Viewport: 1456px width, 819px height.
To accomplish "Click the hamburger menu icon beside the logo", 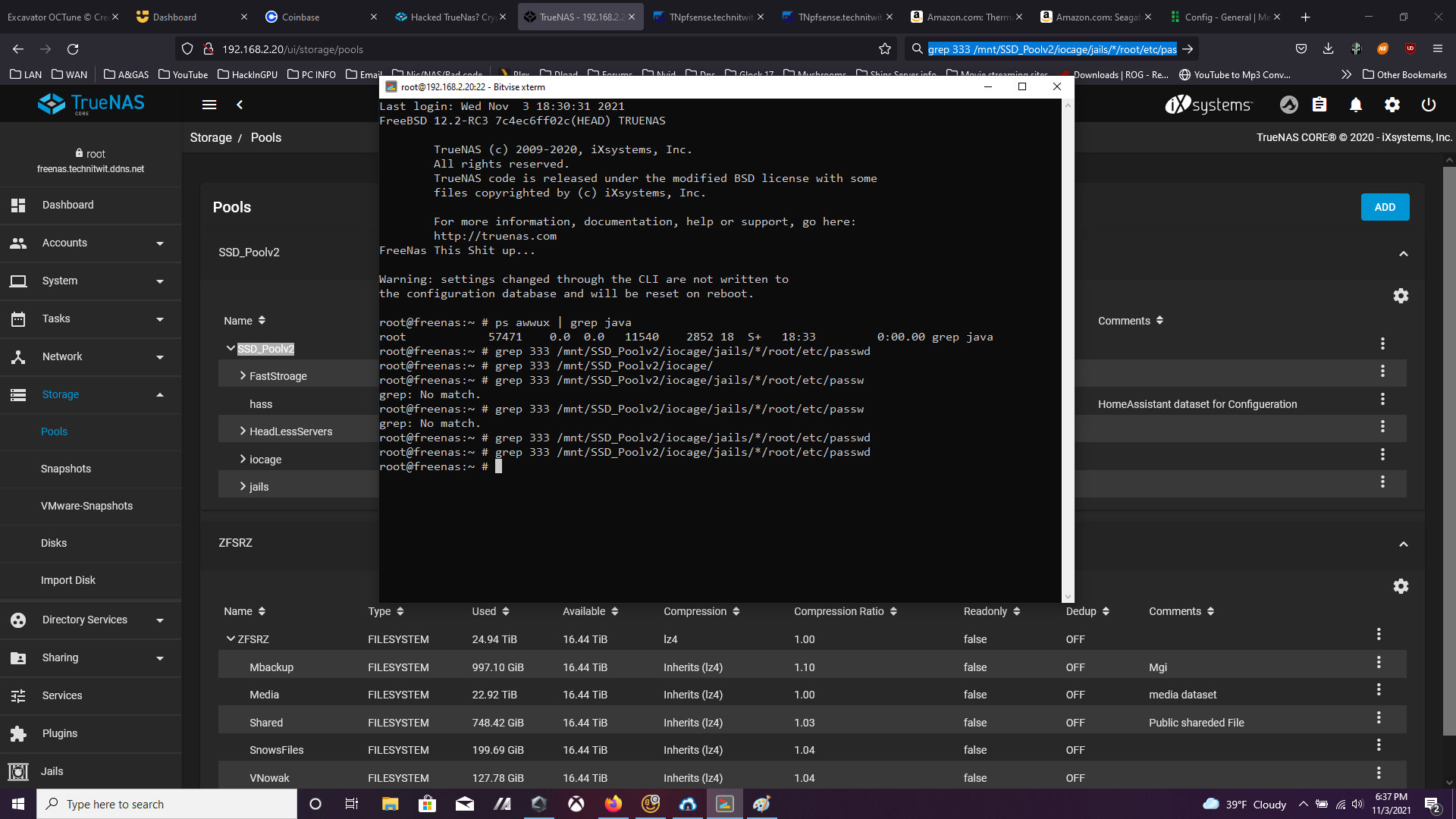I will [x=209, y=105].
